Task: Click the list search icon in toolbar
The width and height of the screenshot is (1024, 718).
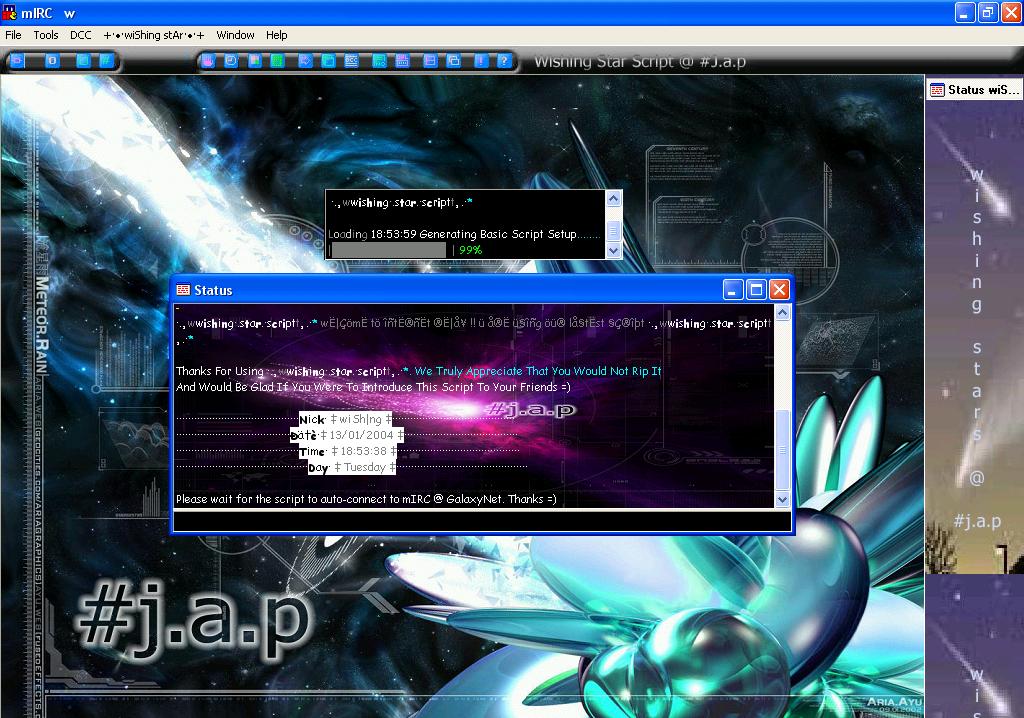Action: pos(379,61)
